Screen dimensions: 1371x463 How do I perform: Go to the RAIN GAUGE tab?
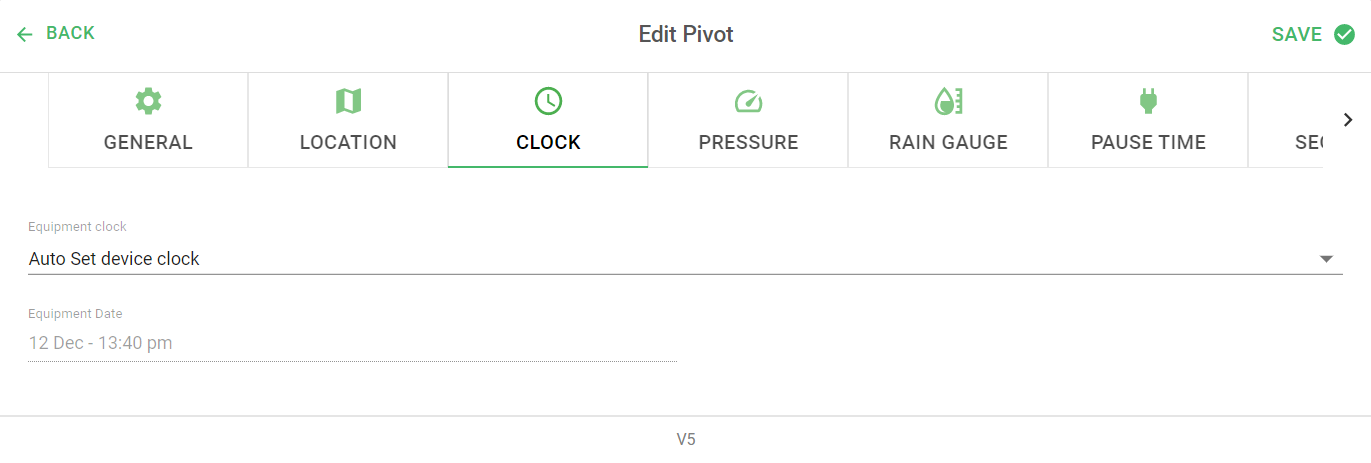pyautogui.click(x=948, y=120)
